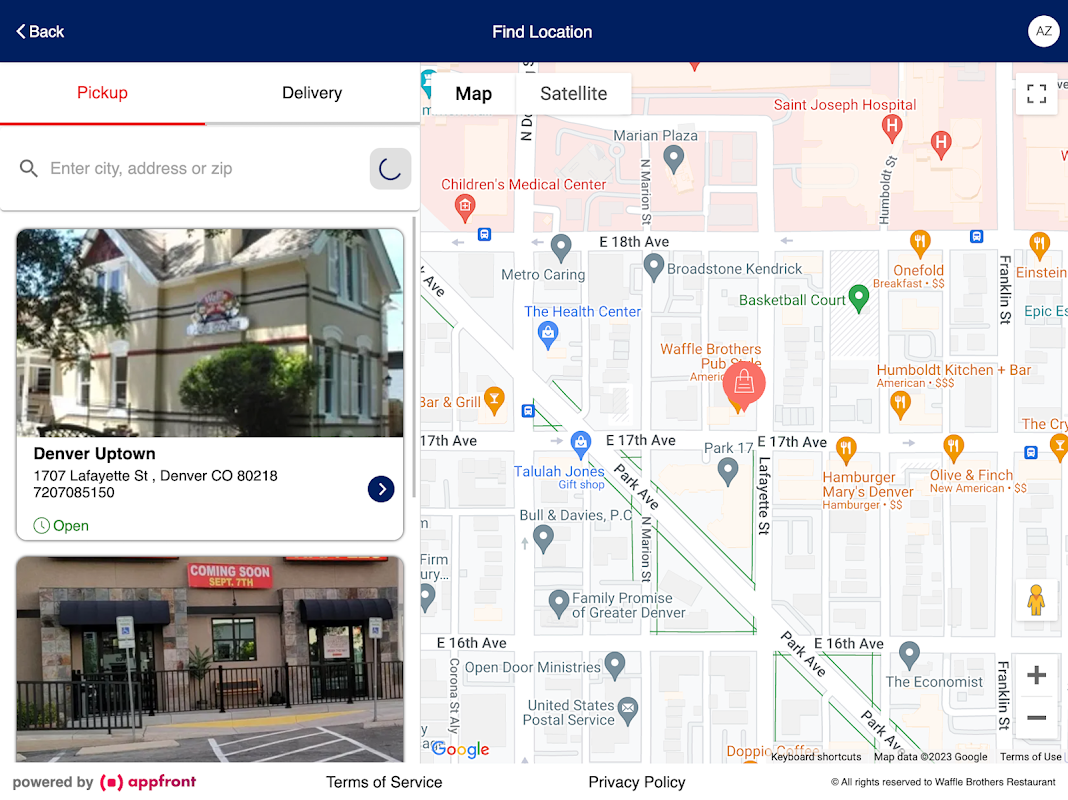Click the United States Postal Service pin
This screenshot has width=1068, height=800.
pyautogui.click(x=628, y=711)
